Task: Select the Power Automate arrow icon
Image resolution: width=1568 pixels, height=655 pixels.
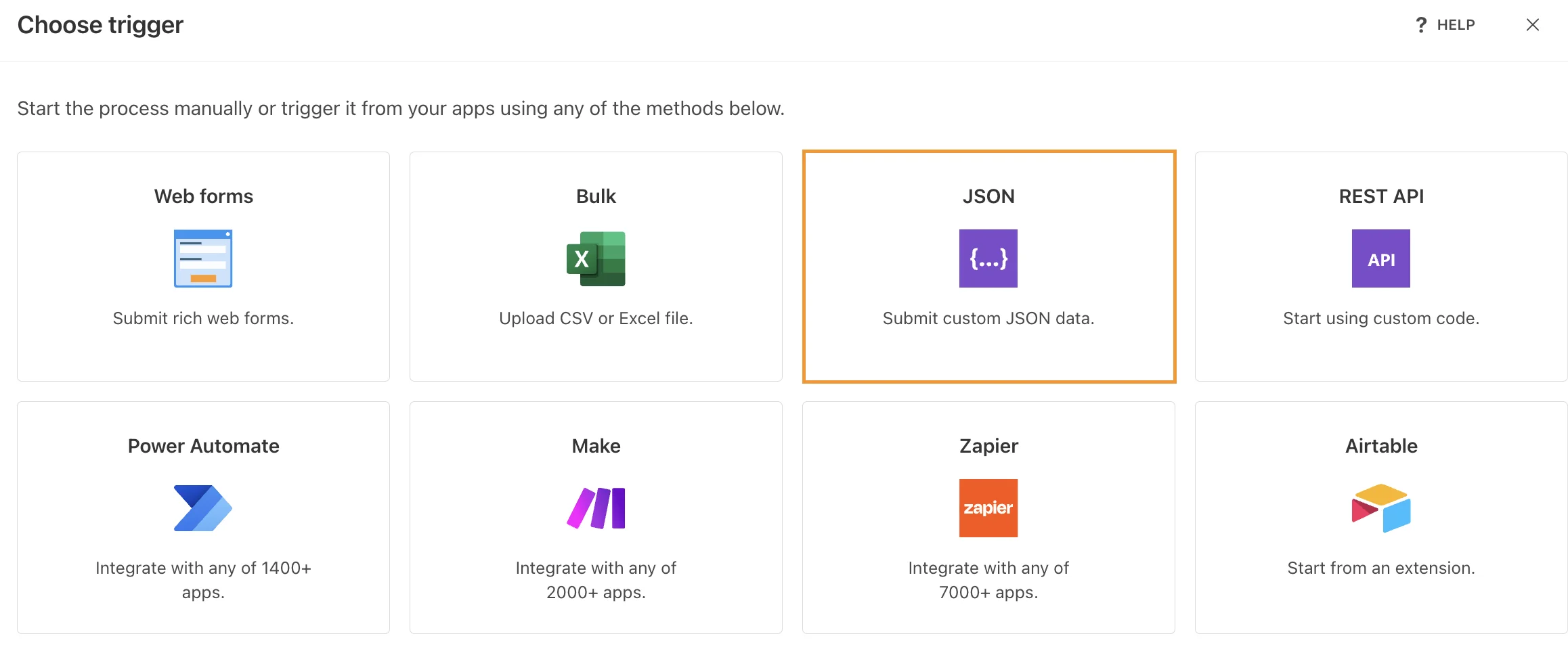Action: 202,507
